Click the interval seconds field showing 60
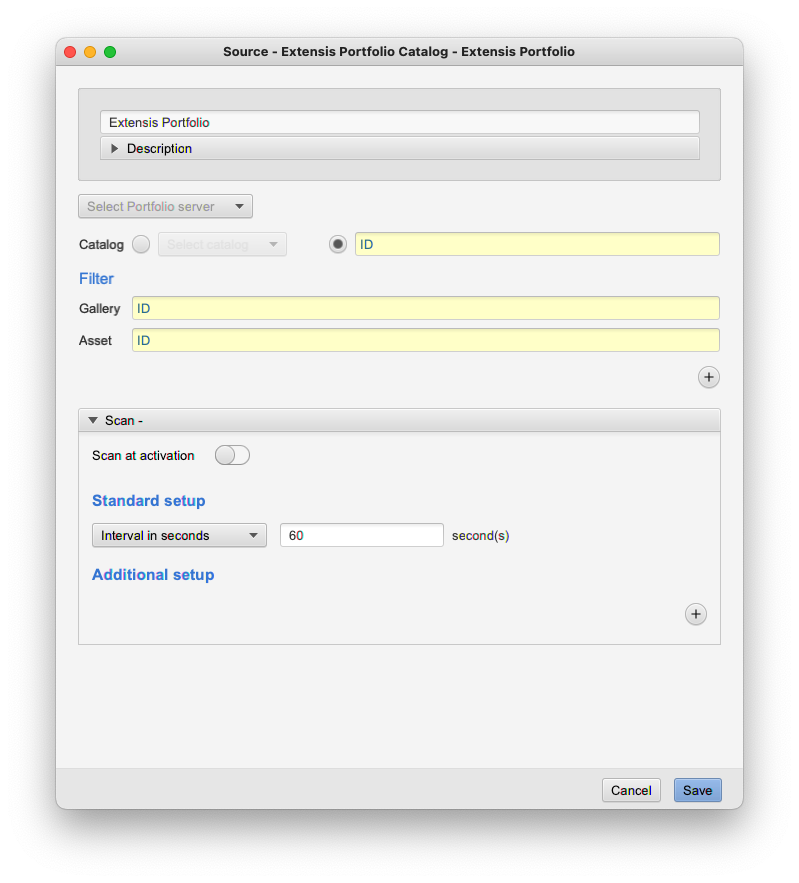 361,535
